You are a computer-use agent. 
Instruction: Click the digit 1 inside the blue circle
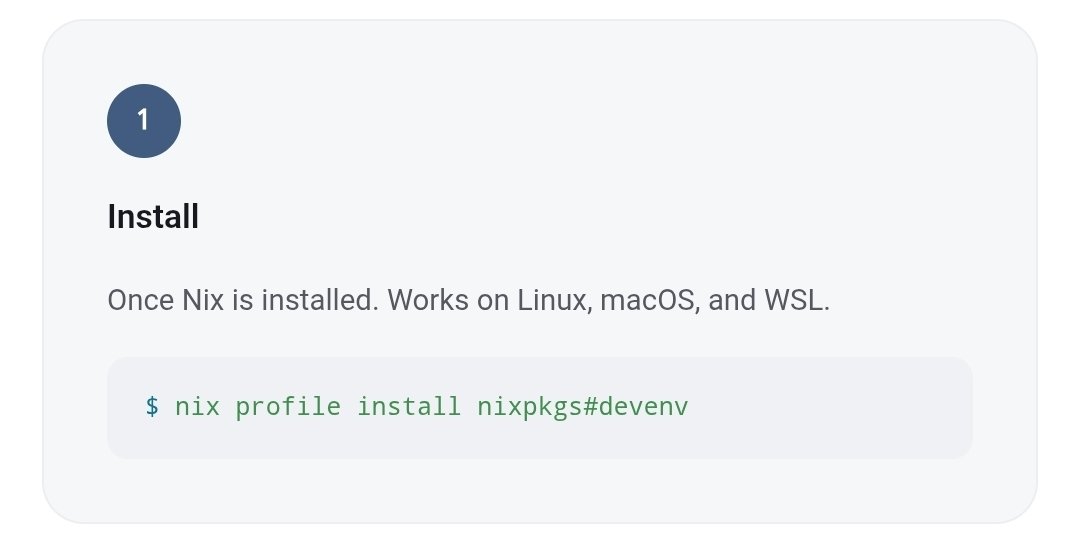(143, 121)
